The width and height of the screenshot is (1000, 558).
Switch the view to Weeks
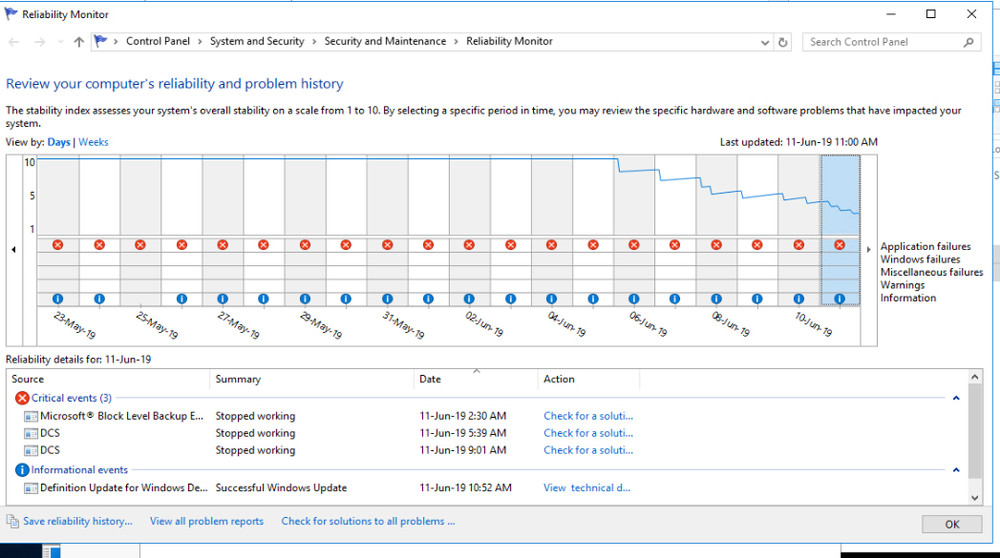93,142
